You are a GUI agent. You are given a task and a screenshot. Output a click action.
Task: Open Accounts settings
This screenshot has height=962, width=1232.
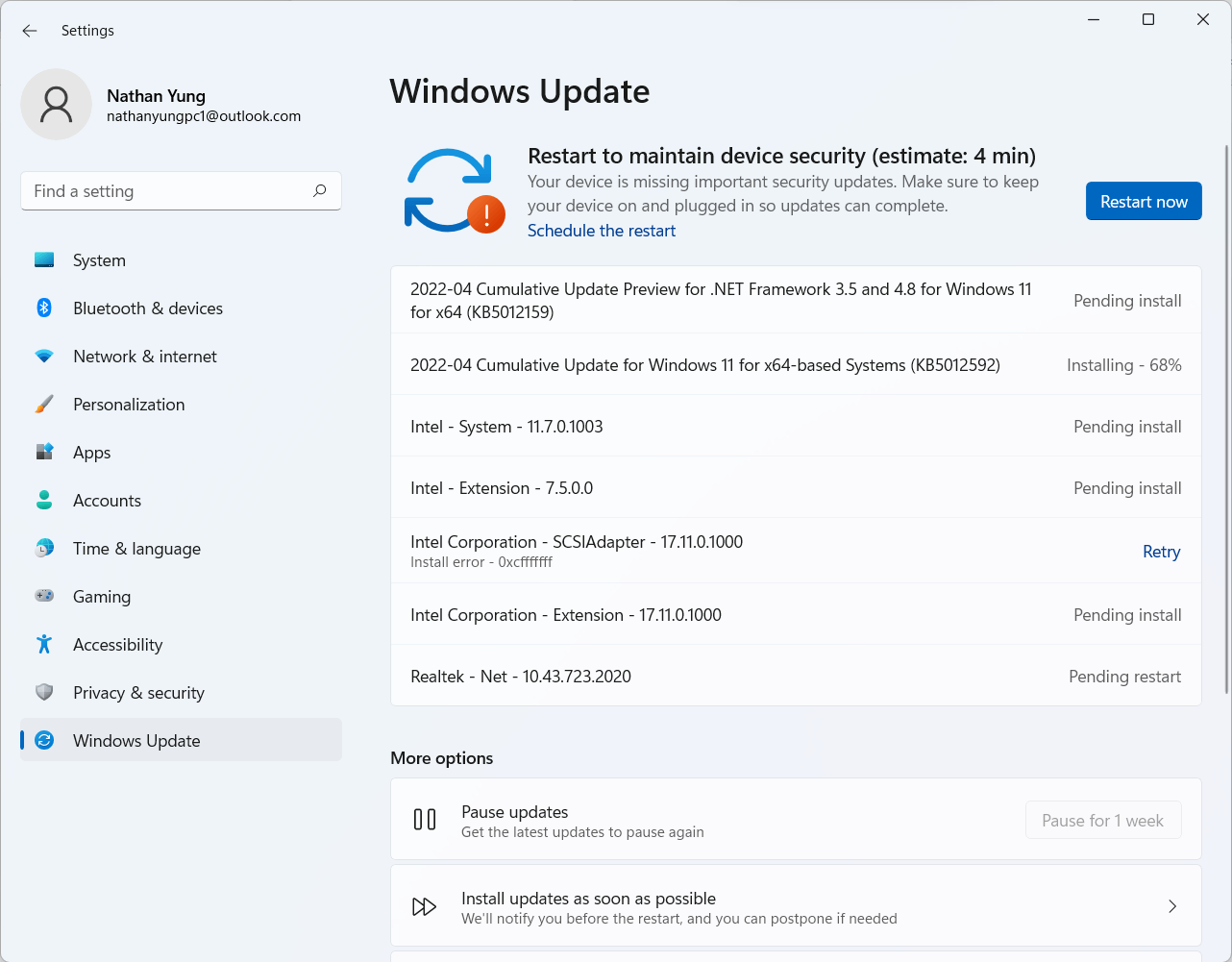tap(181, 500)
